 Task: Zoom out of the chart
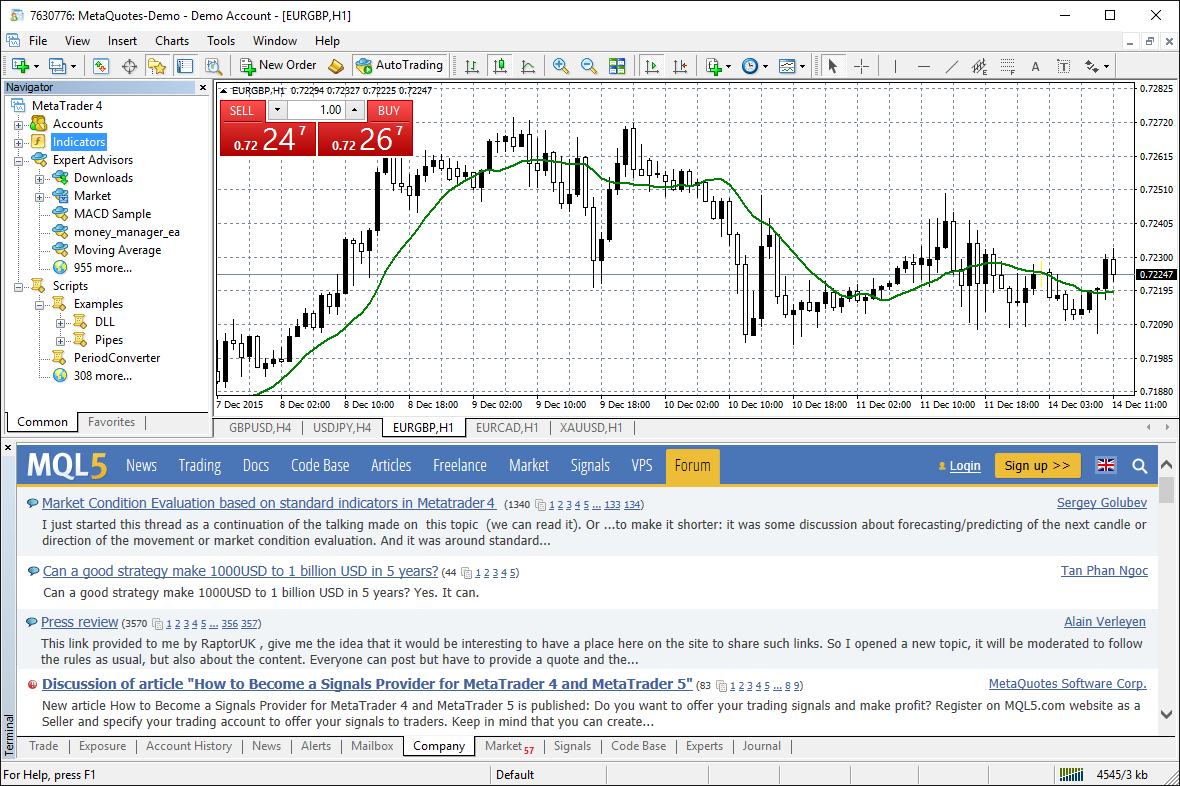point(589,66)
